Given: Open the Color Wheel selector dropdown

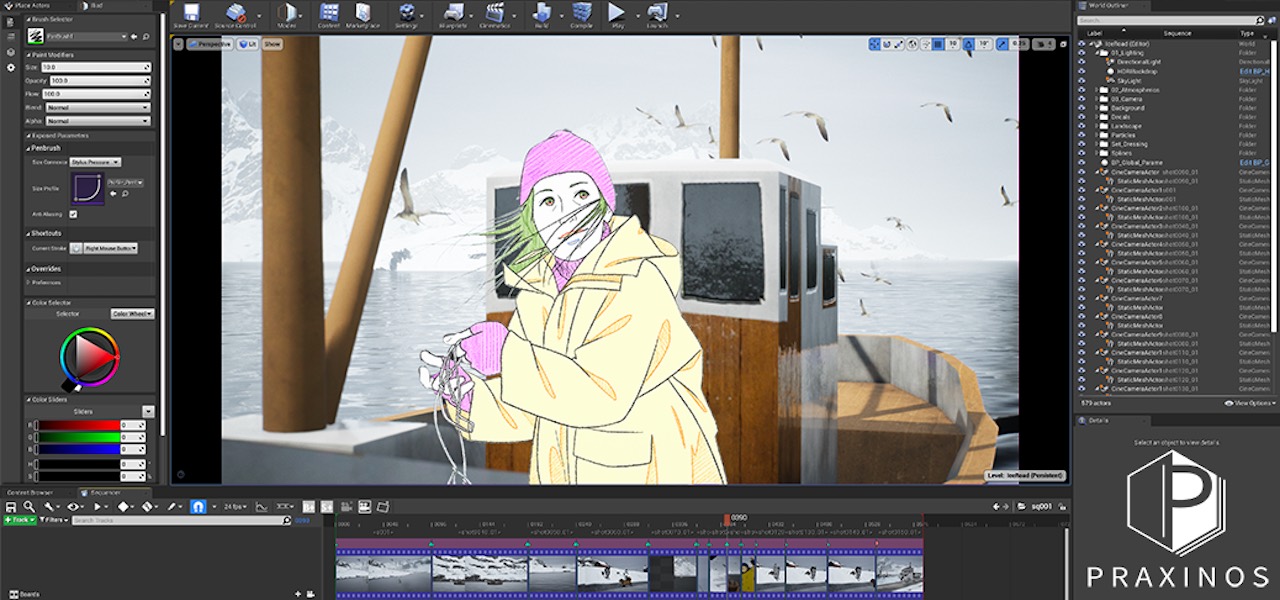Looking at the screenshot, I should click(x=132, y=314).
